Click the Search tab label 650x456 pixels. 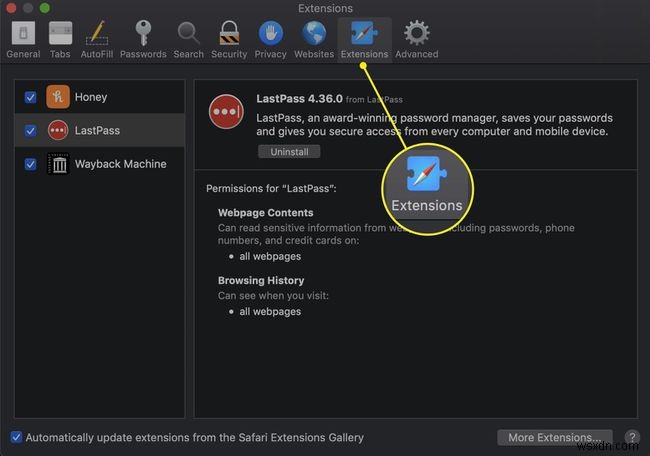click(x=189, y=54)
